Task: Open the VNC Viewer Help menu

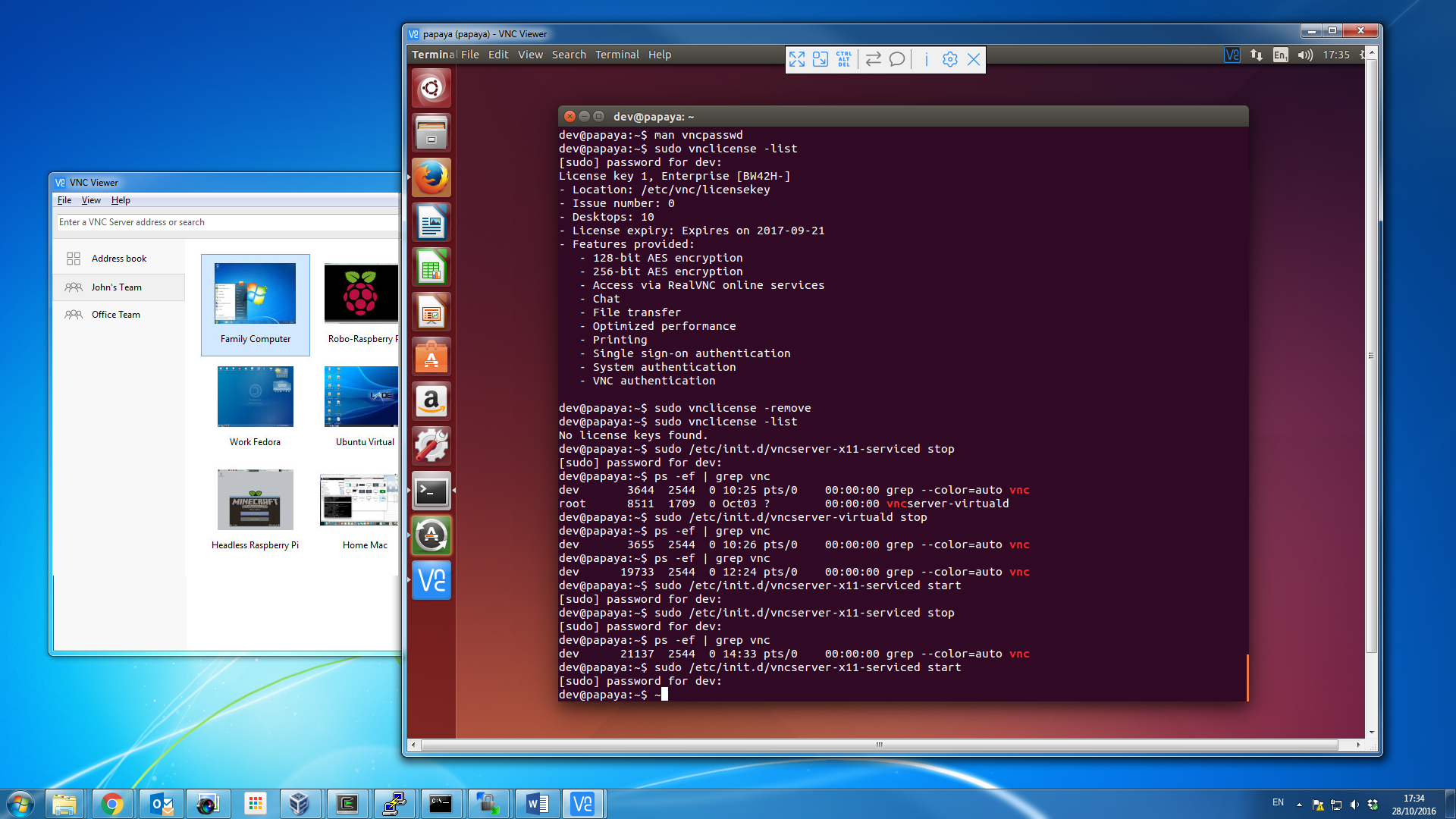Action: 121,200
